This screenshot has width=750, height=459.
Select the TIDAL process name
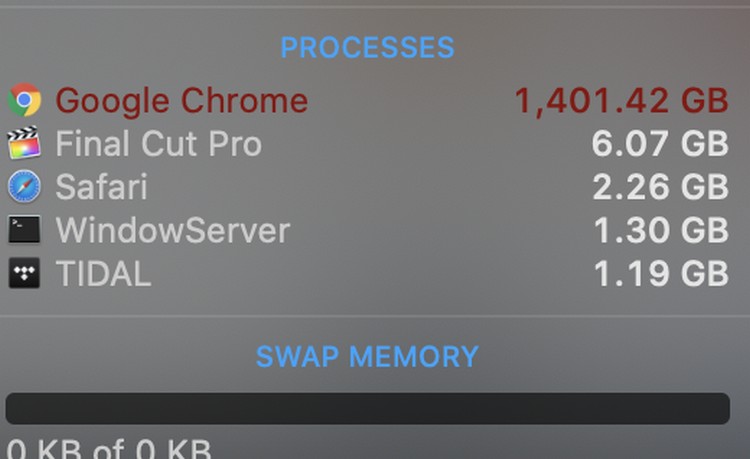[103, 273]
